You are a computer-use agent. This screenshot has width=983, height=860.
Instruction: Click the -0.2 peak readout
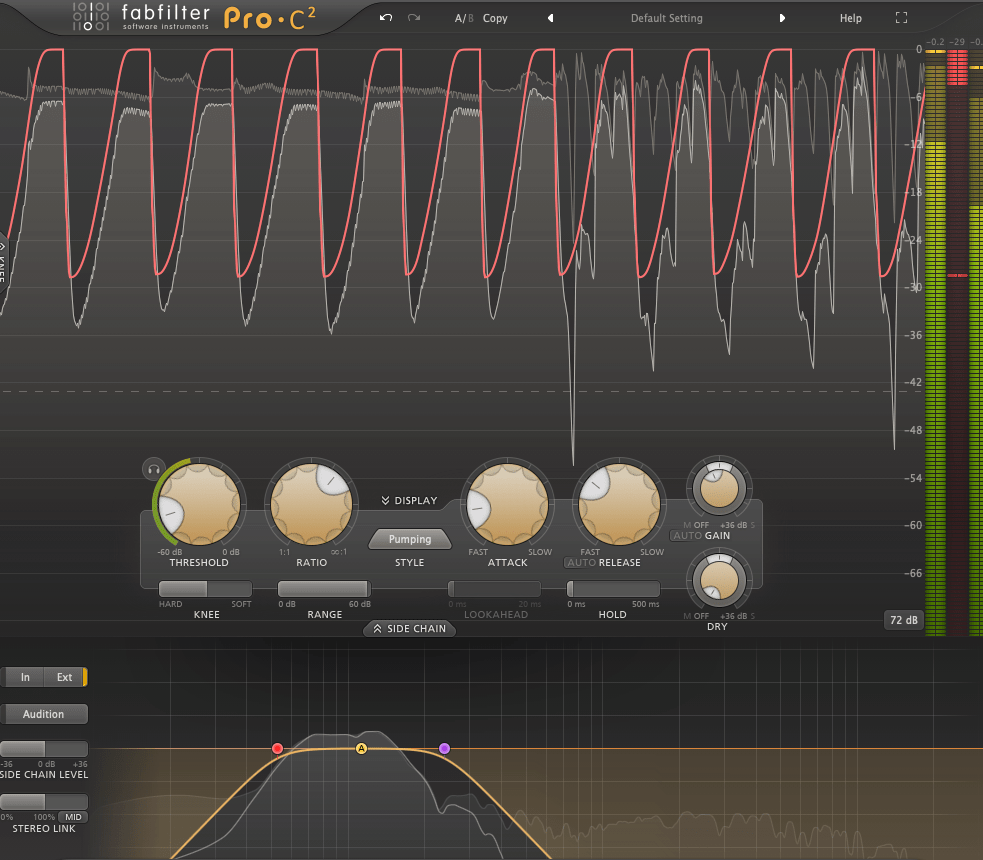935,42
